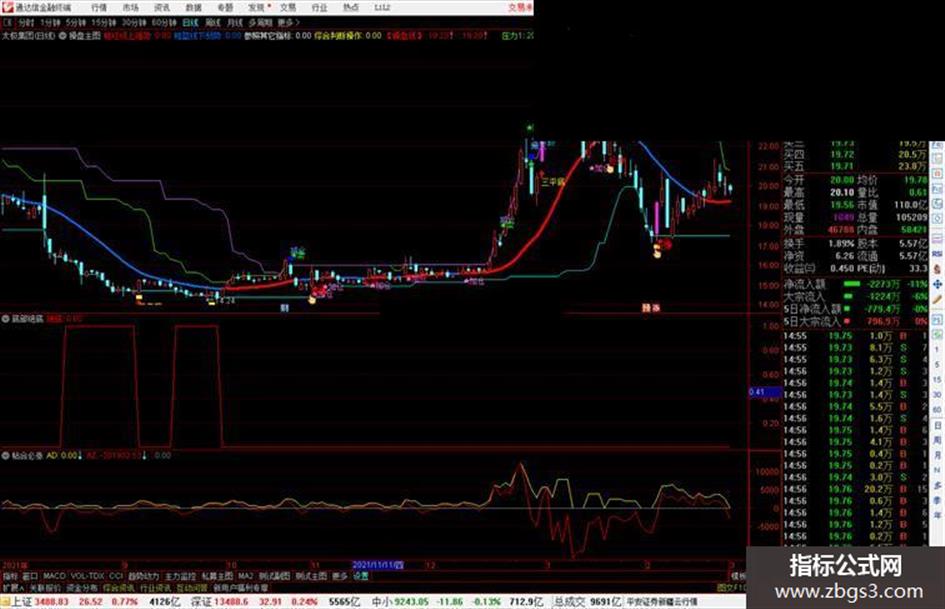Image resolution: width=945 pixels, height=609 pixels.
Task: Switch to the 60分钟 chart tab
Action: [x=164, y=23]
